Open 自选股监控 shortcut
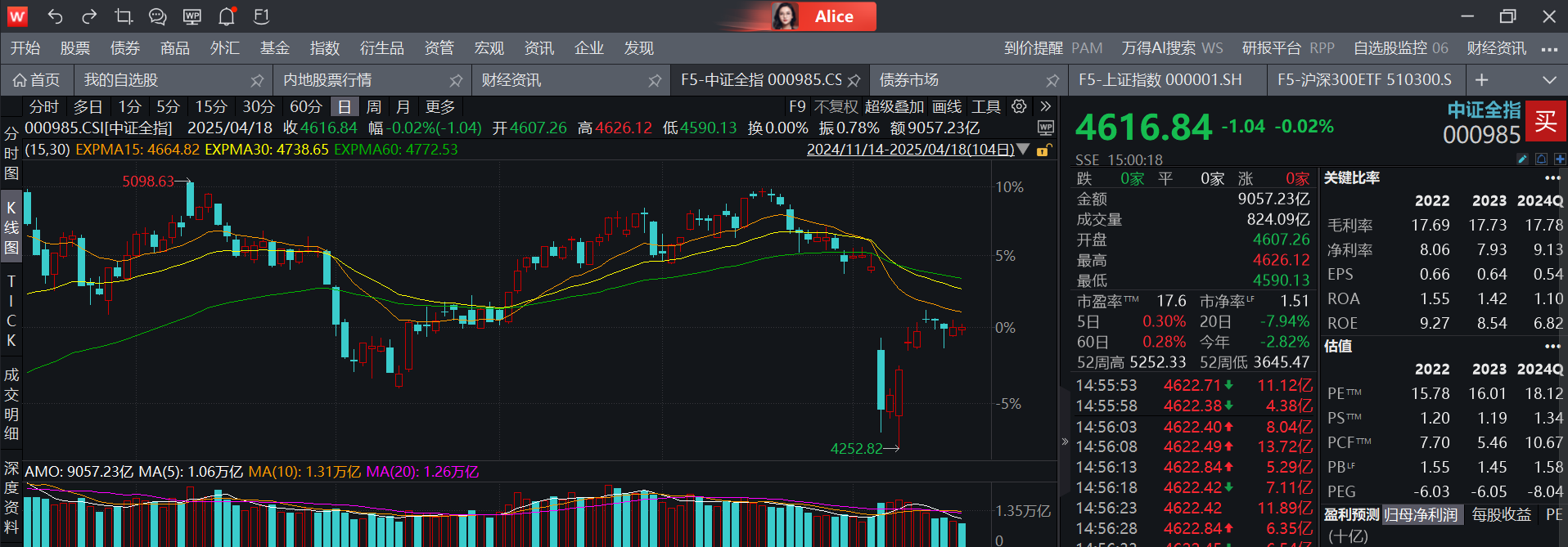This screenshot has width=1568, height=547. pos(1401,48)
